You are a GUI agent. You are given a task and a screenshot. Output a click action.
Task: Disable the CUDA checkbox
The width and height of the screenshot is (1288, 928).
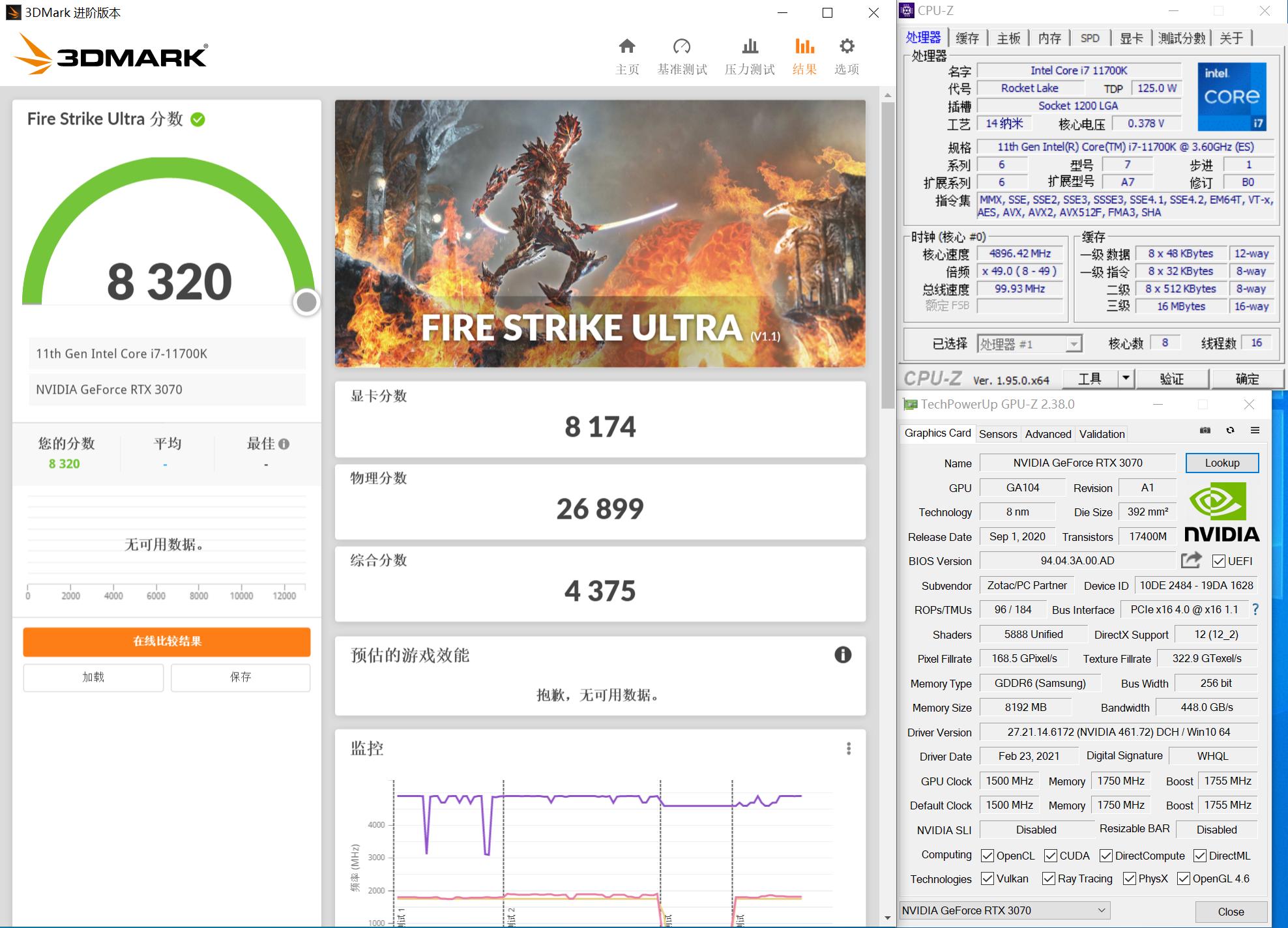(1050, 855)
